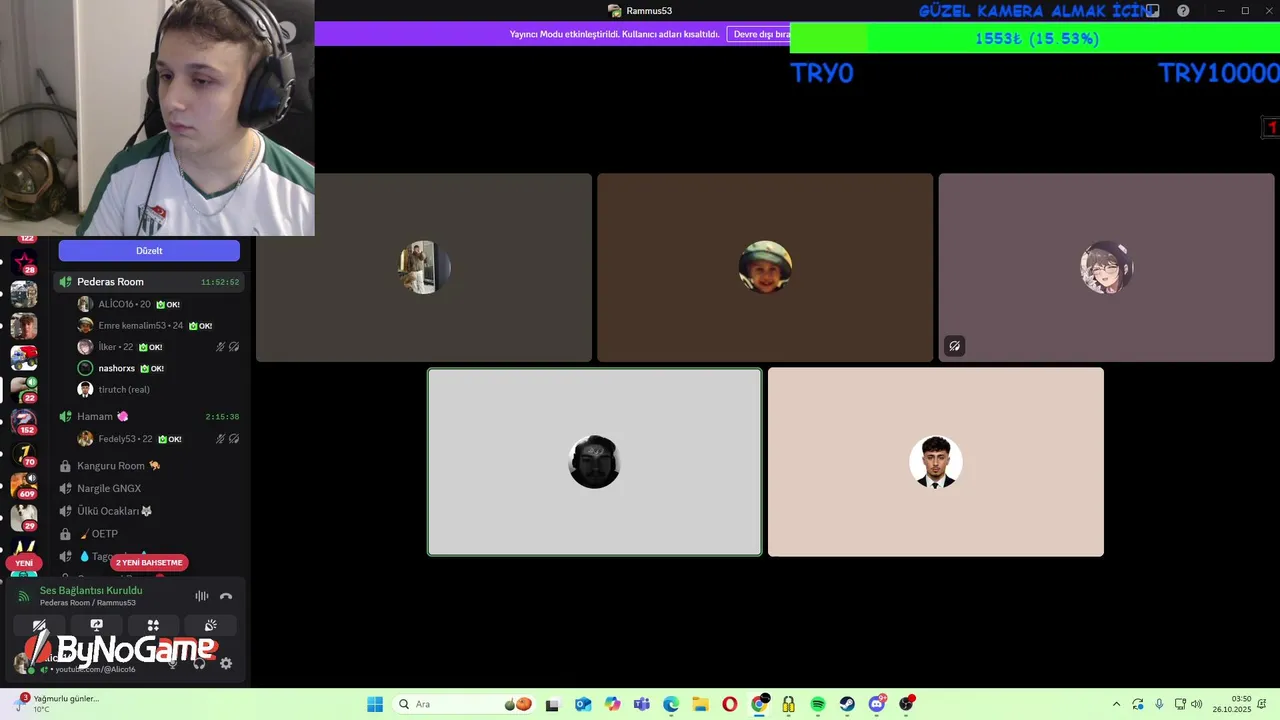This screenshot has height=720, width=1280.
Task: Open Microsoft Edge from taskbar
Action: [x=671, y=704]
